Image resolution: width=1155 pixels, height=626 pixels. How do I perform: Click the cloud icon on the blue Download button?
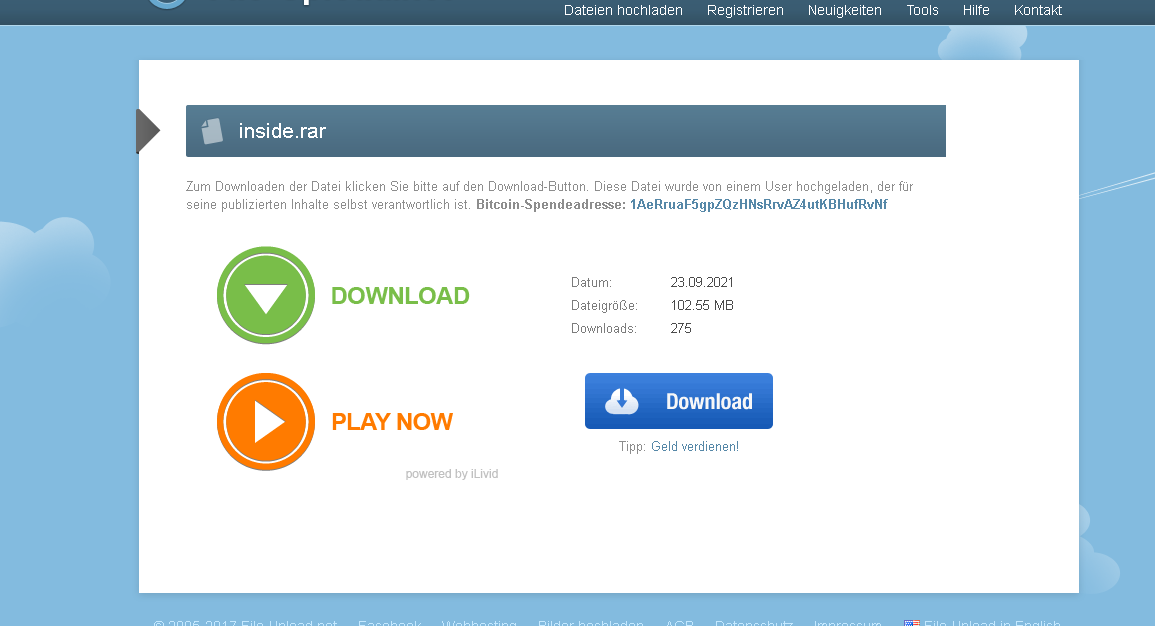pyautogui.click(x=622, y=401)
